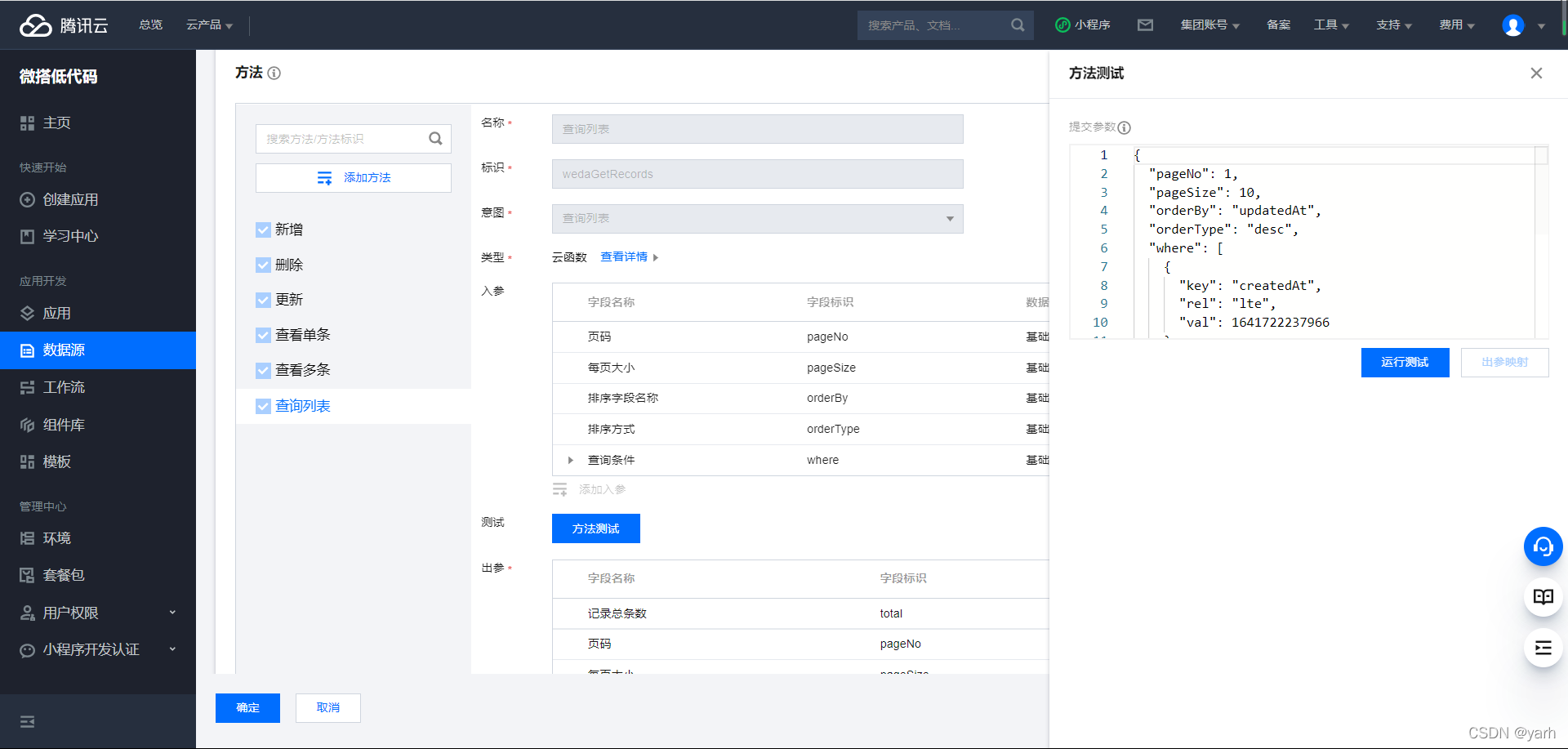Open the mail envelope icon

(1145, 25)
